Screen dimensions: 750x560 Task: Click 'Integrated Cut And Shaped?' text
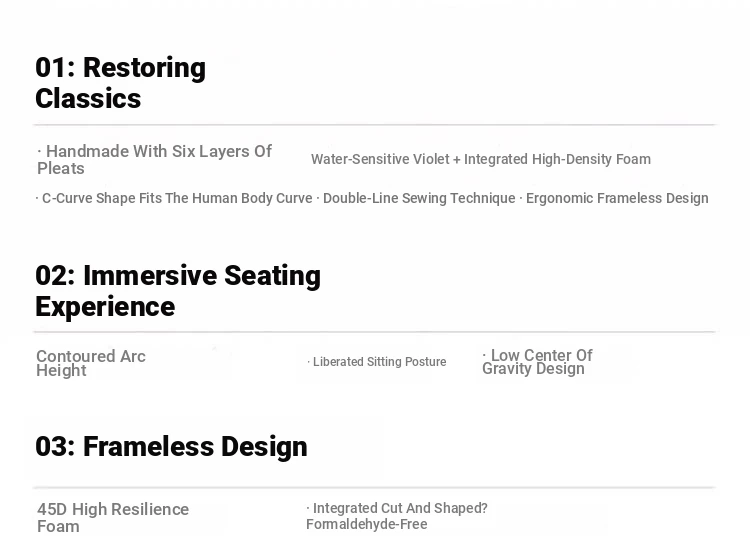coord(400,508)
